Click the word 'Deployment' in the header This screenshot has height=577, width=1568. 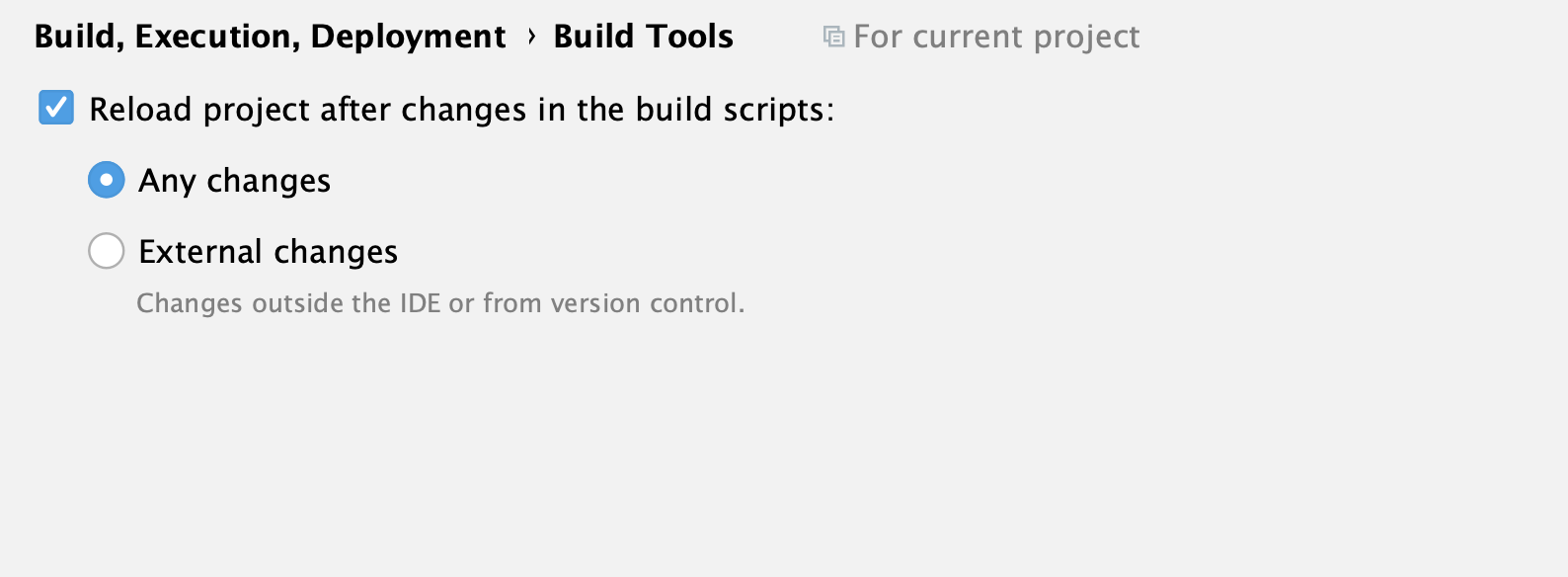pos(408,38)
